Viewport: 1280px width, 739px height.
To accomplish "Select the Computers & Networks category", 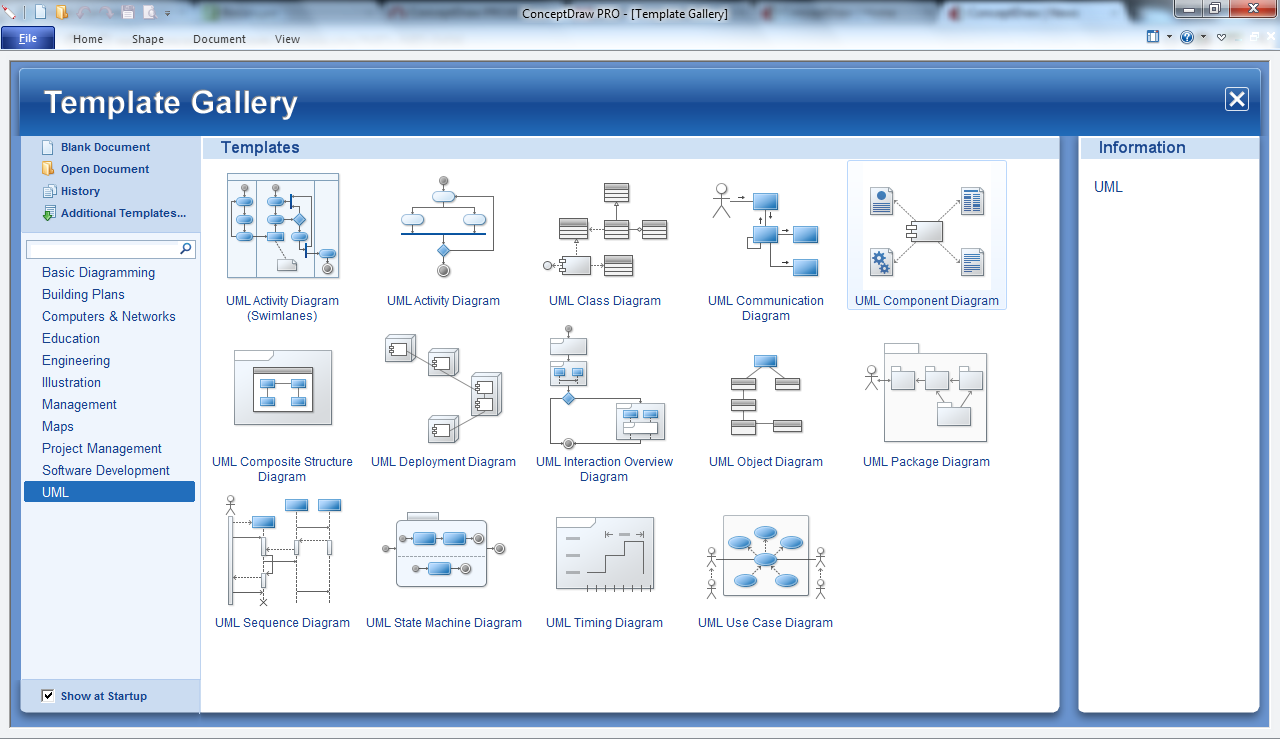I will pos(108,316).
